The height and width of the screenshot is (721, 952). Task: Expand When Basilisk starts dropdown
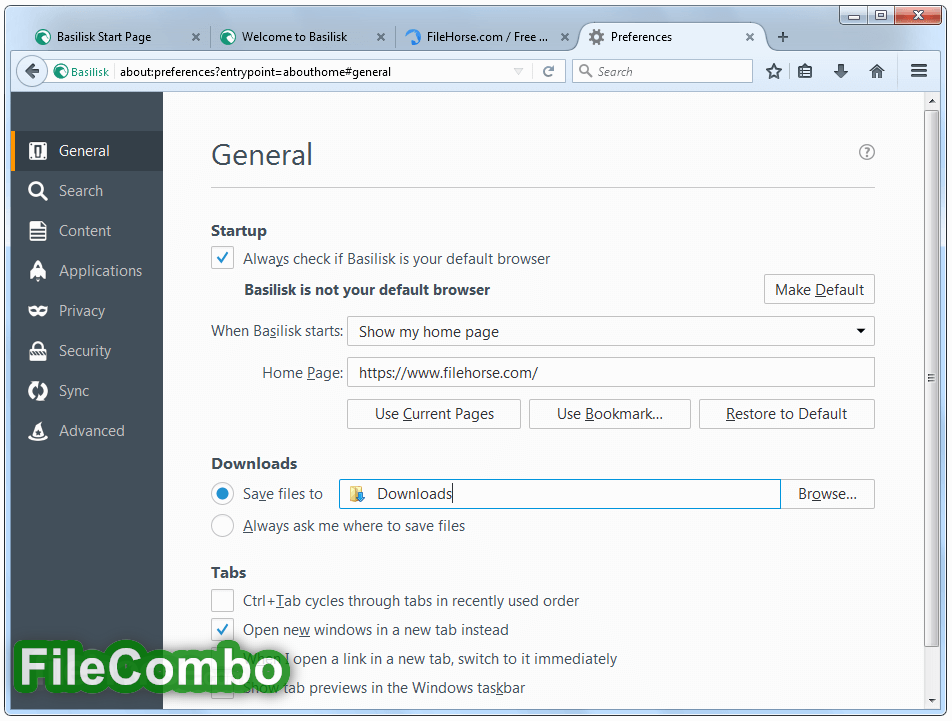[x=611, y=331]
